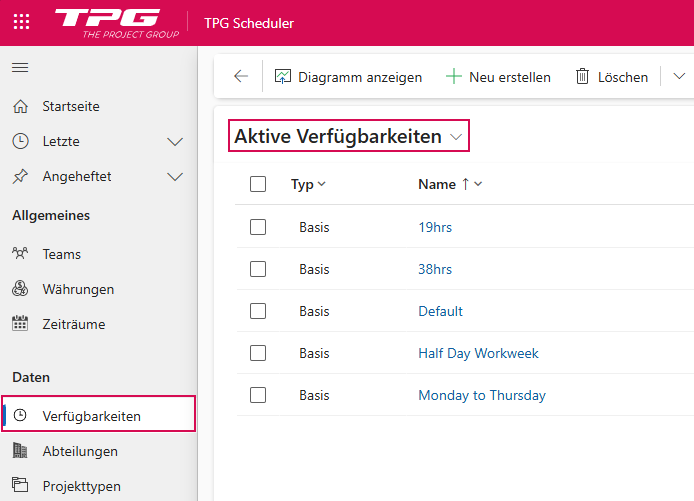This screenshot has width=694, height=501.
Task: Click the Verfügbarkeiten clock icon
Action: [20, 415]
